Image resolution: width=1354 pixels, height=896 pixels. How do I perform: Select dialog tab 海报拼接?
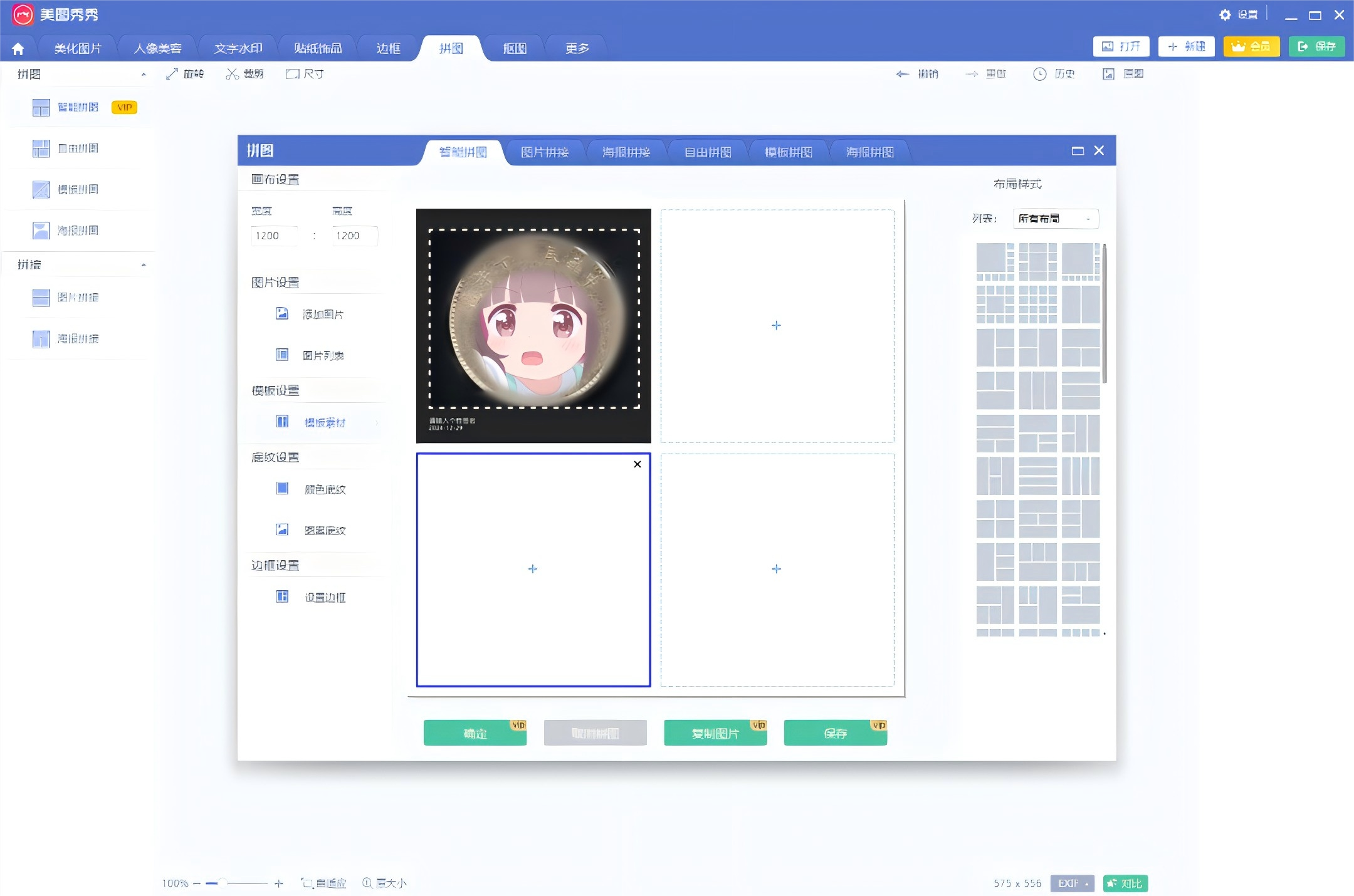pyautogui.click(x=626, y=152)
